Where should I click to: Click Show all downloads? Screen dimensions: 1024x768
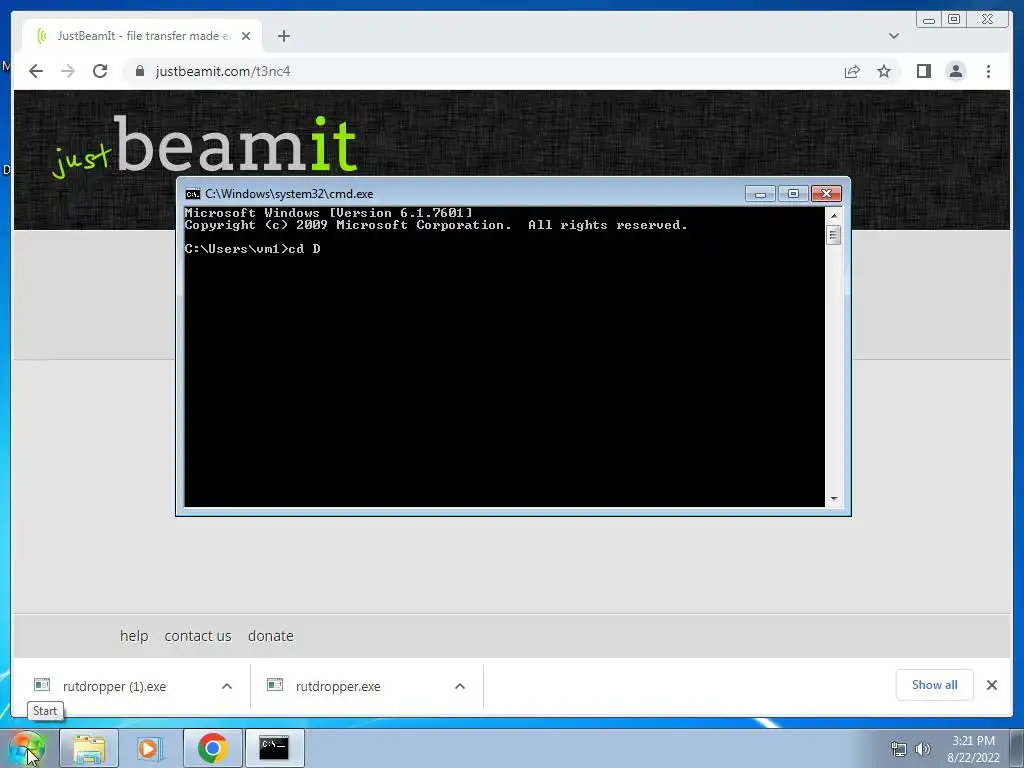[935, 684]
